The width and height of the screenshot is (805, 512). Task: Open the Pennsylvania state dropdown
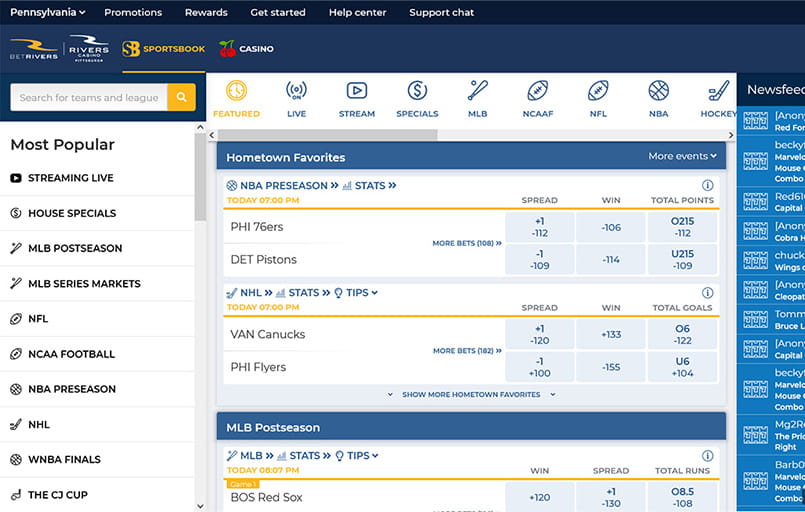coord(48,12)
